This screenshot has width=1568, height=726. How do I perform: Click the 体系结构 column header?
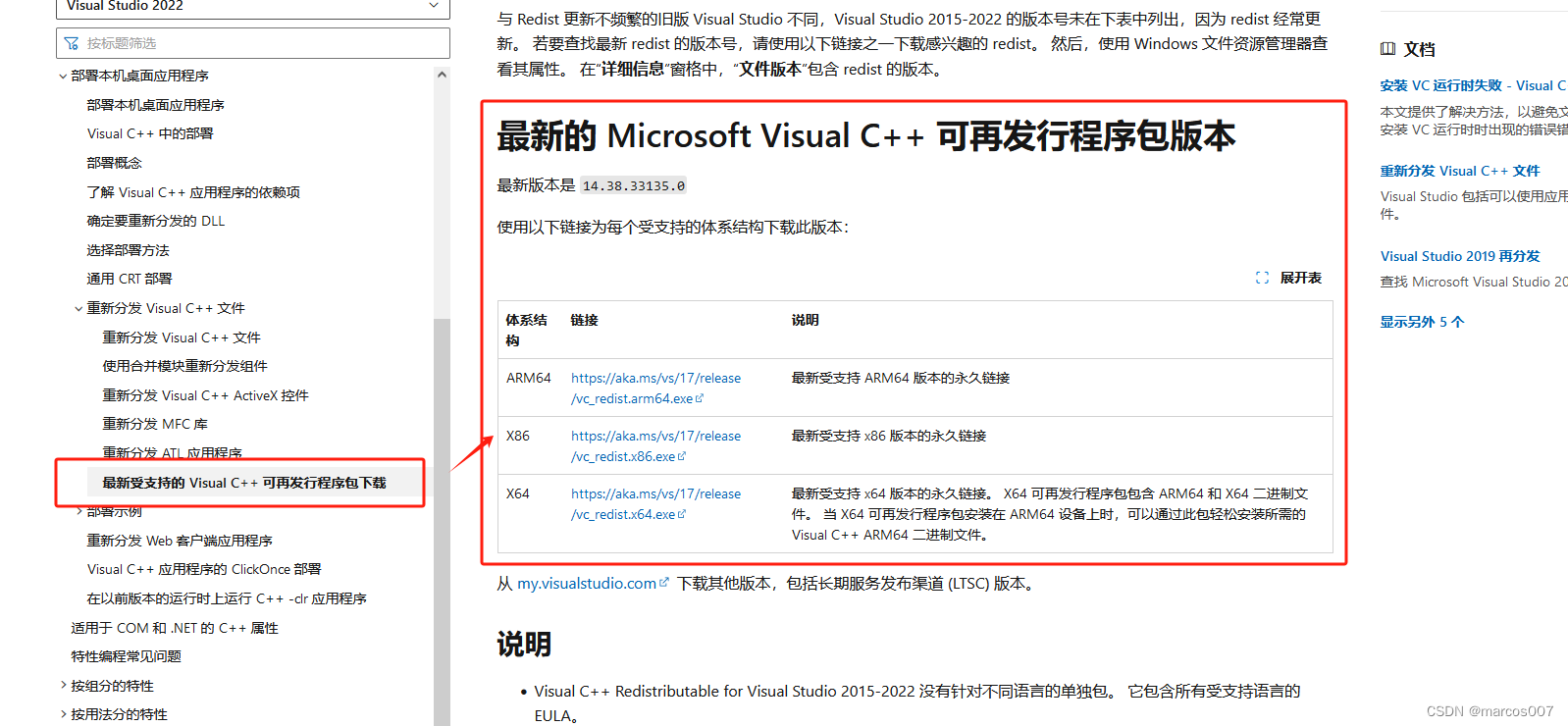(x=526, y=330)
